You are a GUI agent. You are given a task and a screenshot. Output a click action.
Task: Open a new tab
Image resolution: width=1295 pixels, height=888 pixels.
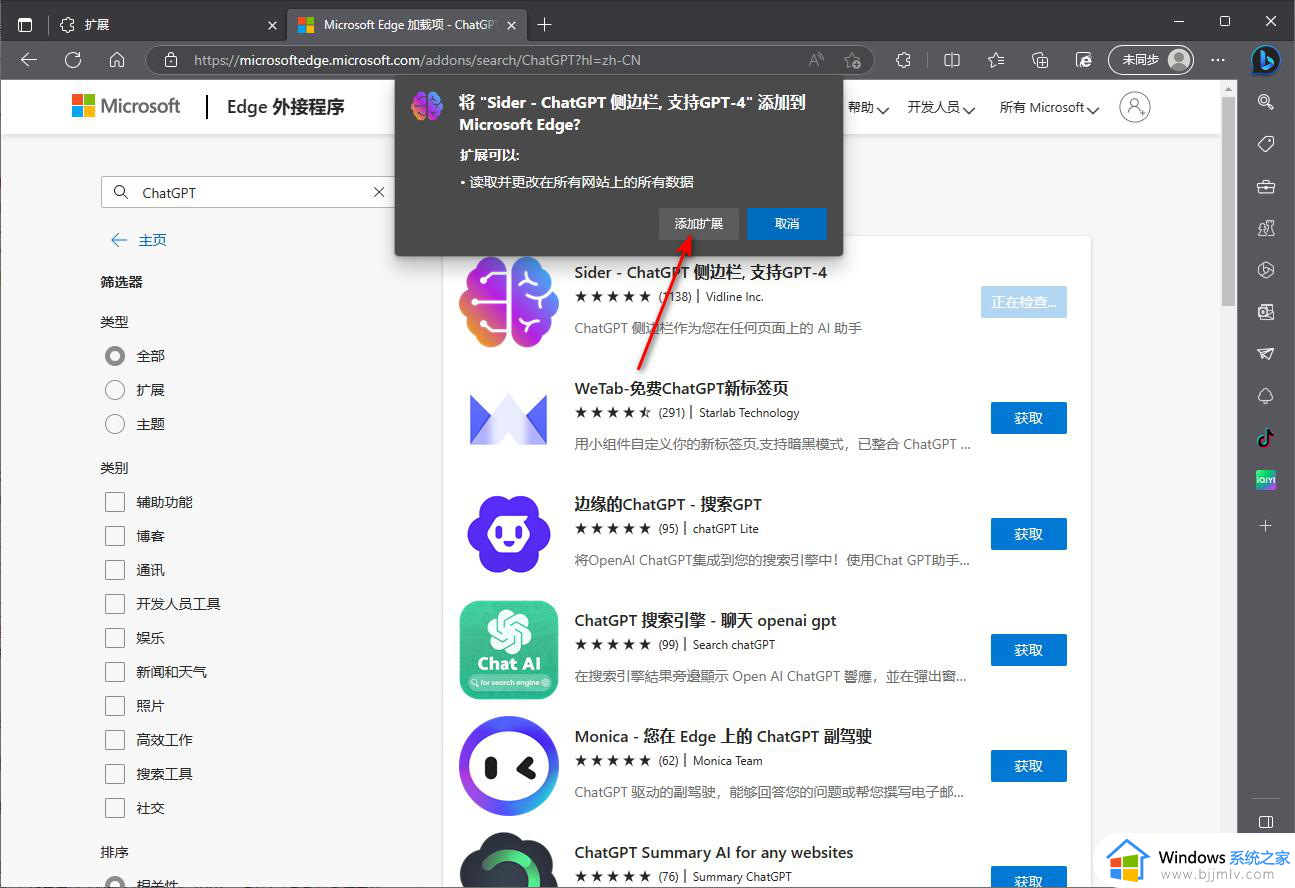544,24
